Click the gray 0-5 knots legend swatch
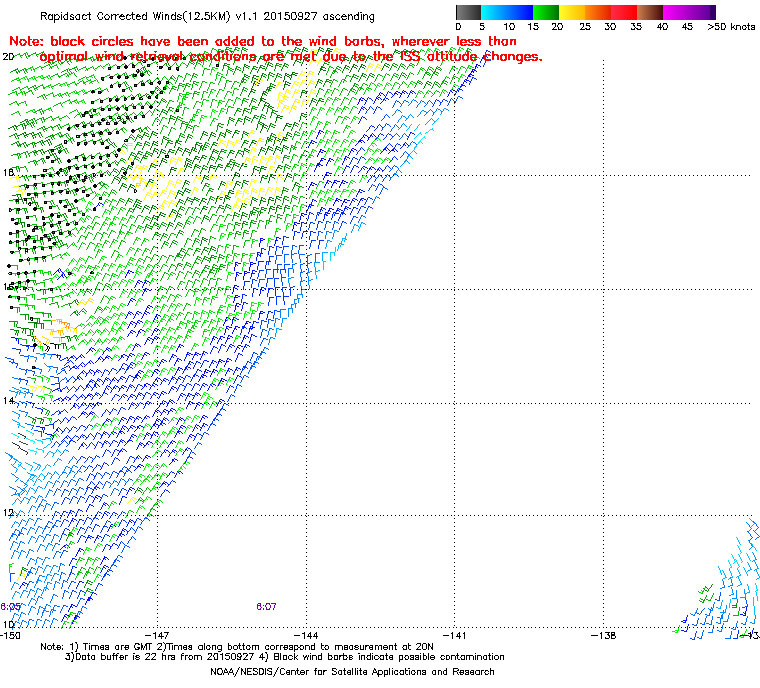760x688 pixels. 468,12
